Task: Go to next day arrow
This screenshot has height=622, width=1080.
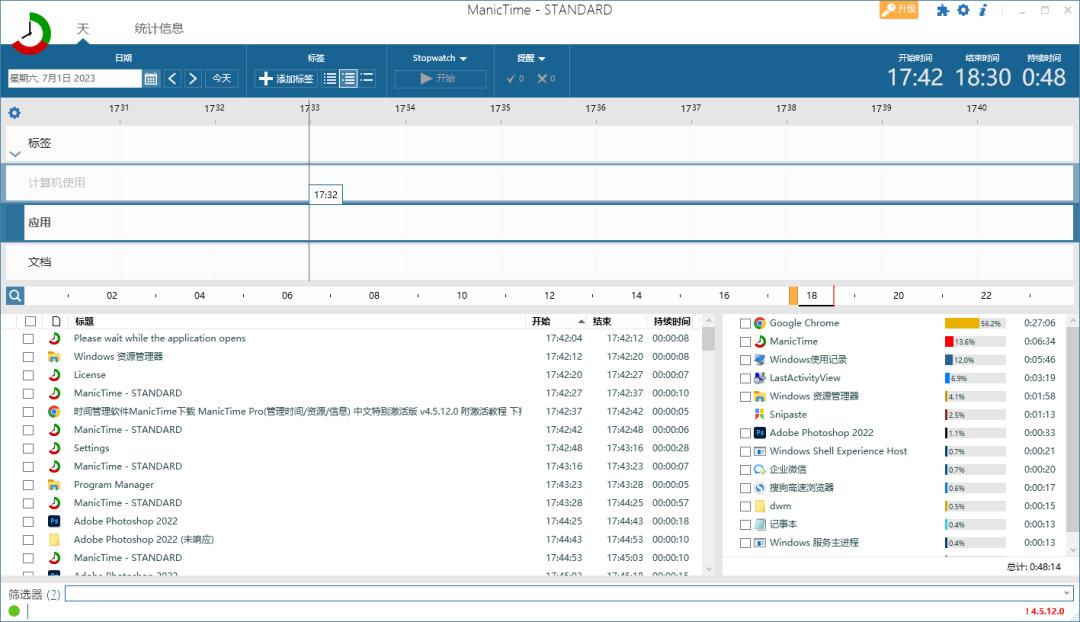Action: (193, 78)
